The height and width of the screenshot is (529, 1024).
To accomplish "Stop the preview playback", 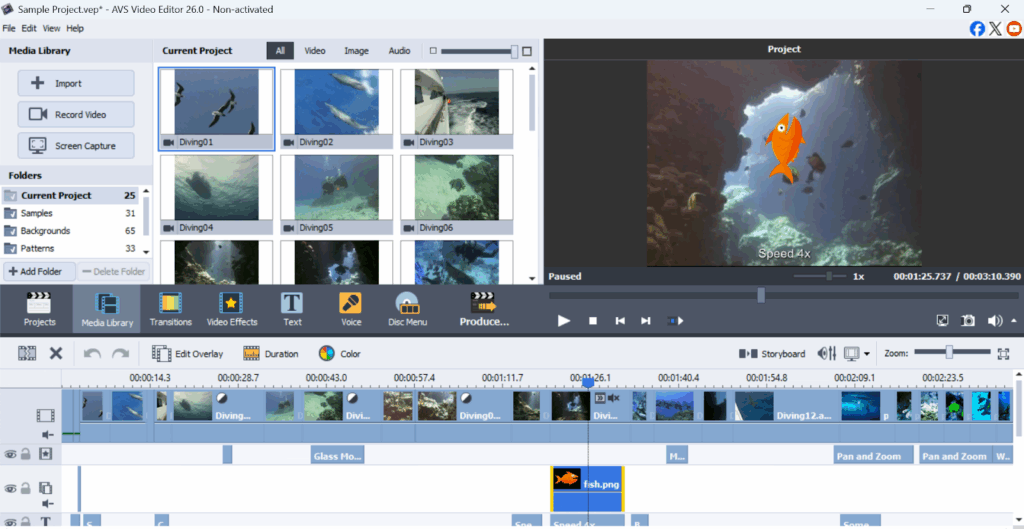I will (593, 321).
